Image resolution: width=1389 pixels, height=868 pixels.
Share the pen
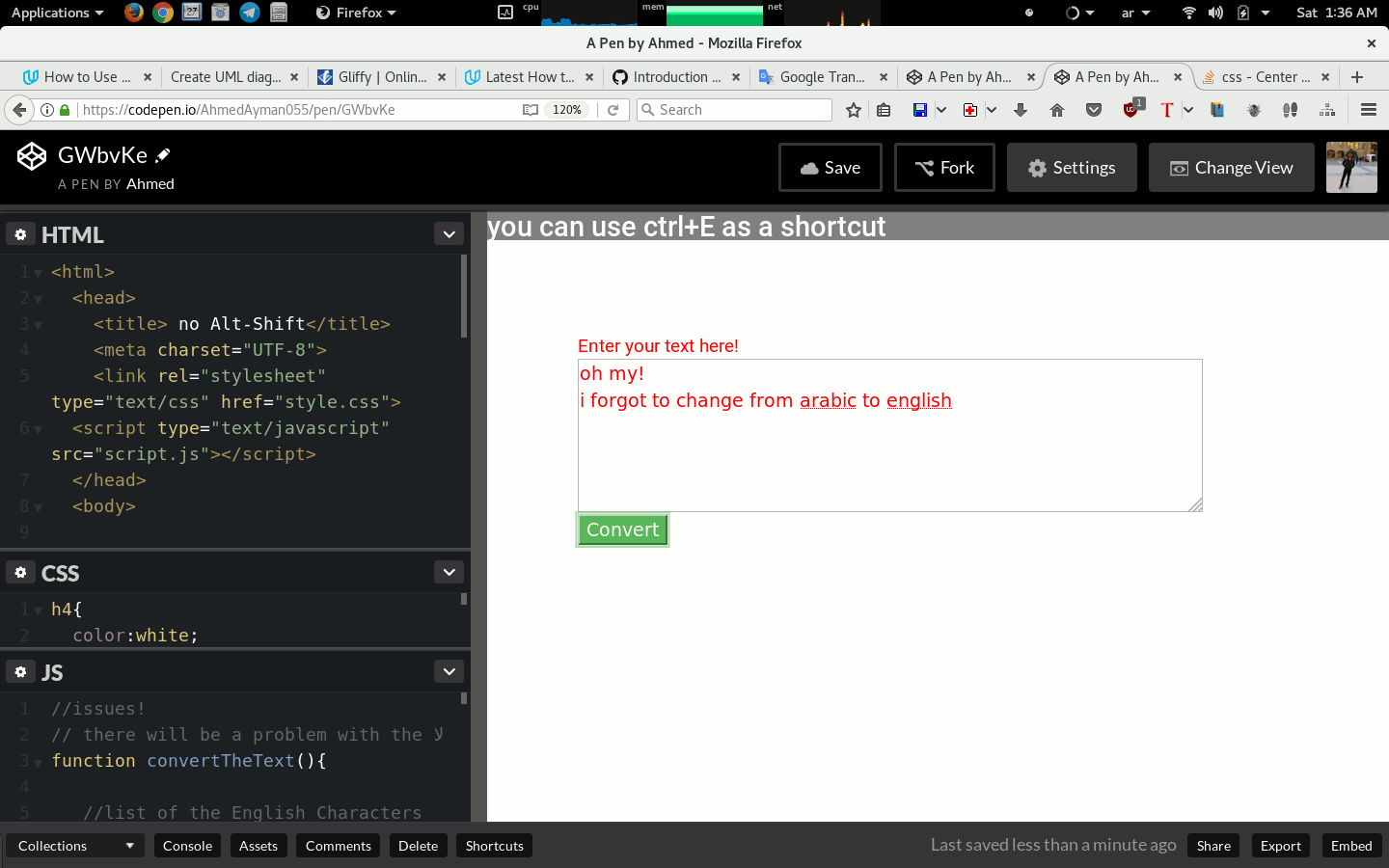tap(1213, 846)
